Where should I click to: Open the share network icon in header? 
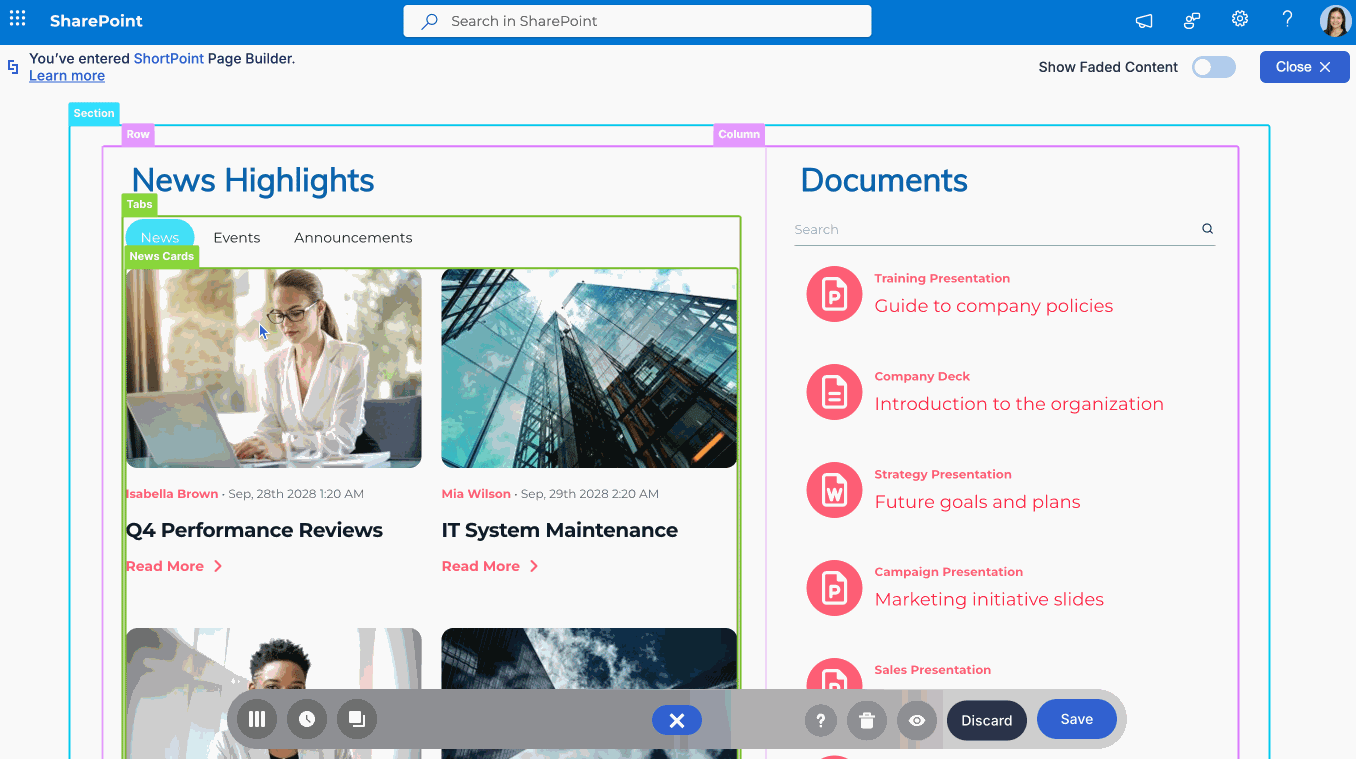[x=1192, y=20]
